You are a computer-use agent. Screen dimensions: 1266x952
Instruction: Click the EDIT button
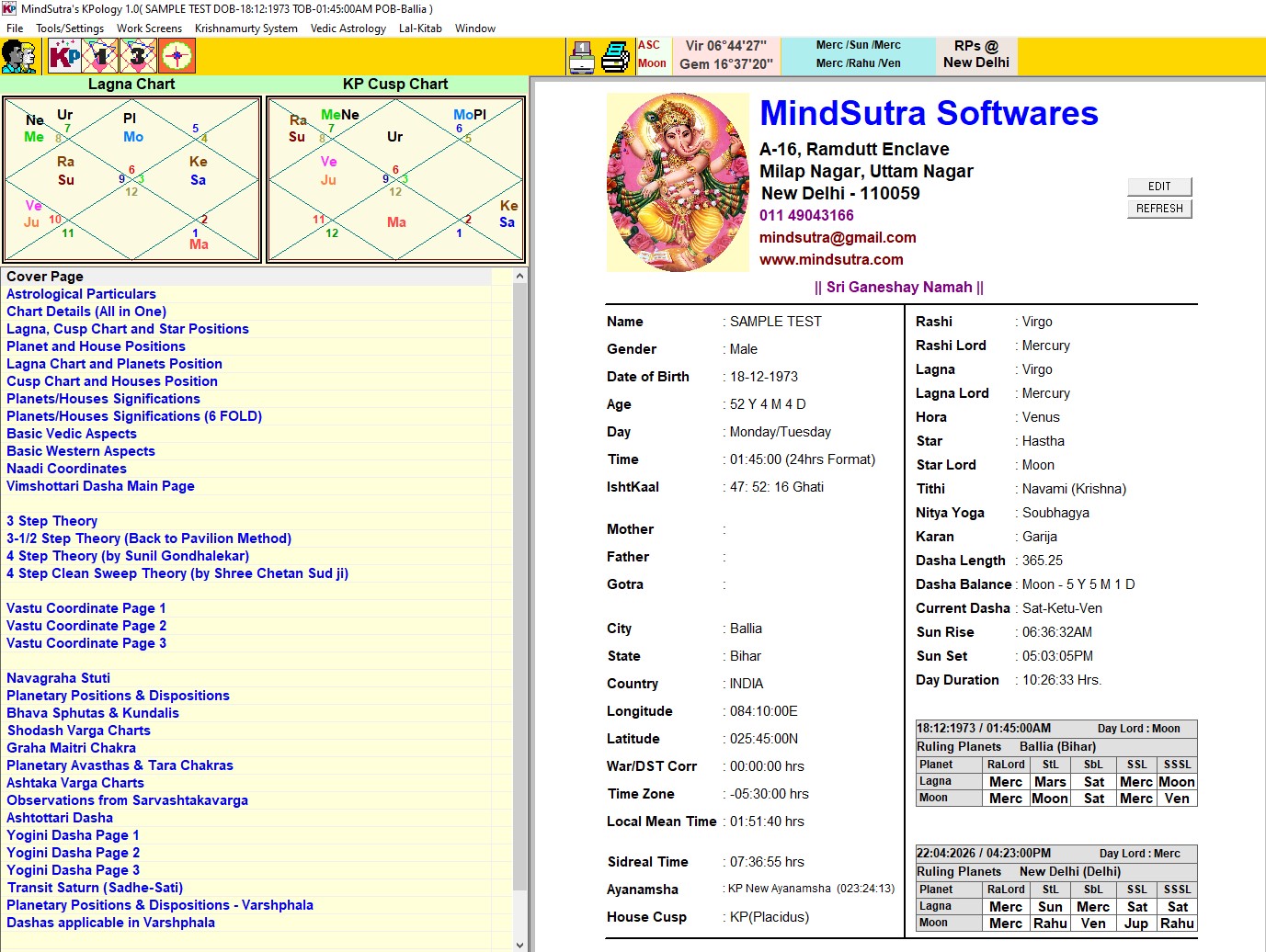pyautogui.click(x=1159, y=187)
